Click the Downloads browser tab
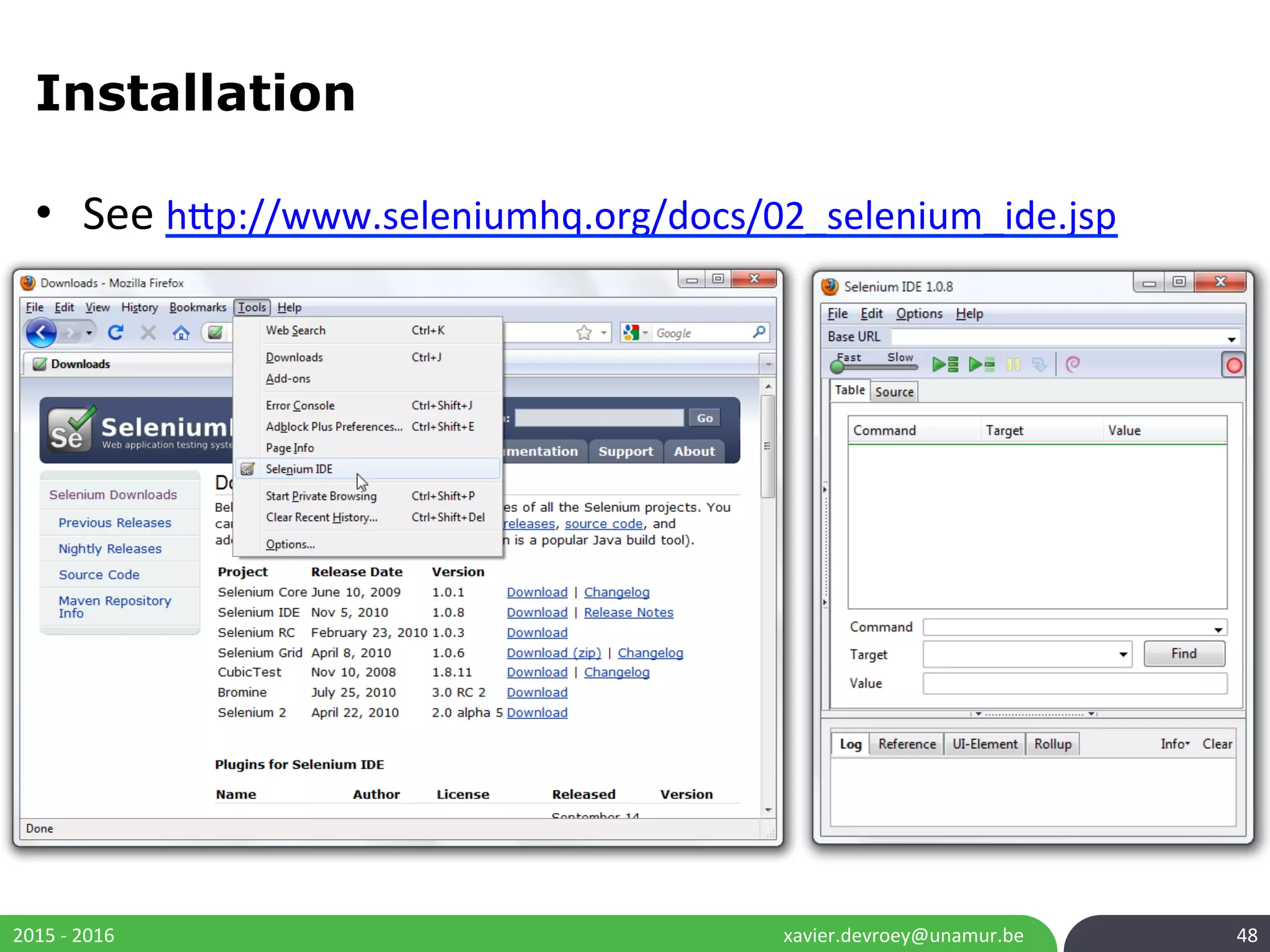Viewport: 1270px width, 952px height. point(128,364)
